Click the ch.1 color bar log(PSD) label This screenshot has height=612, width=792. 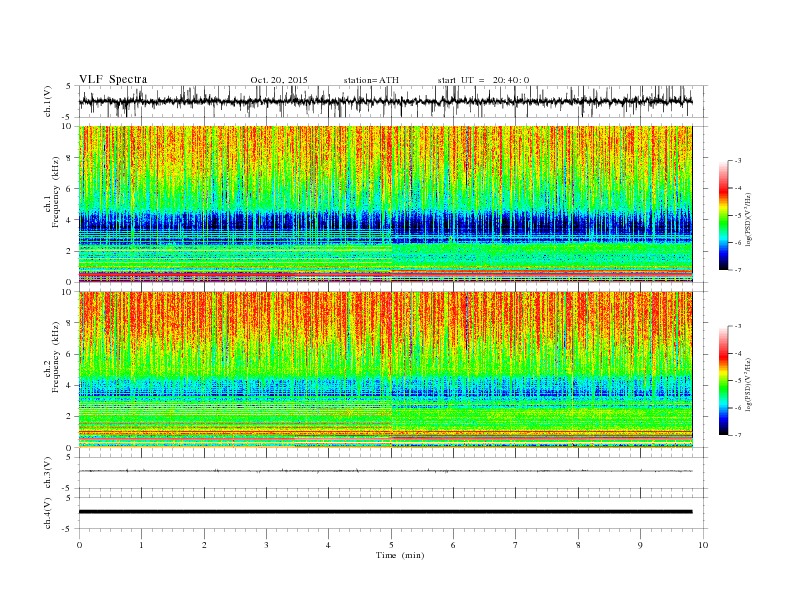click(748, 219)
